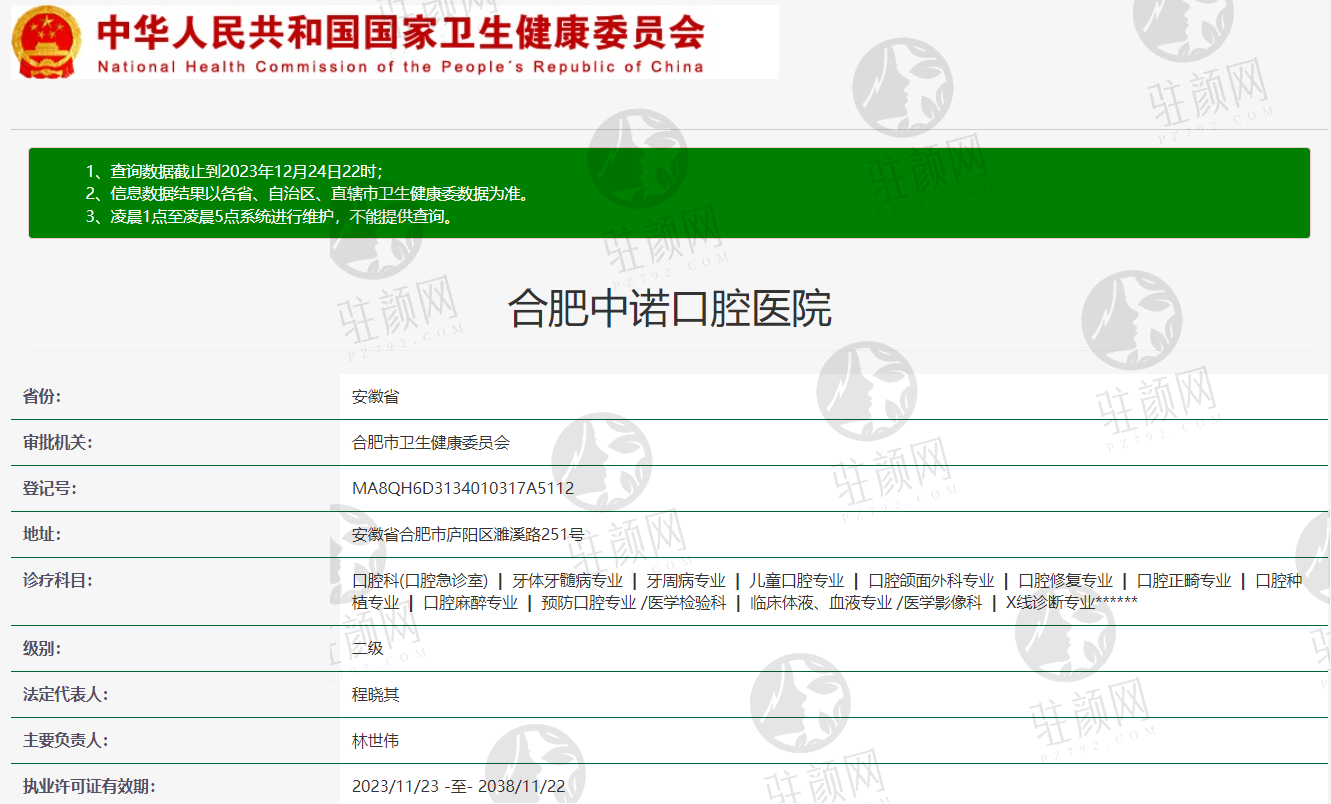Click the text 口腔修复专业

1065,581
